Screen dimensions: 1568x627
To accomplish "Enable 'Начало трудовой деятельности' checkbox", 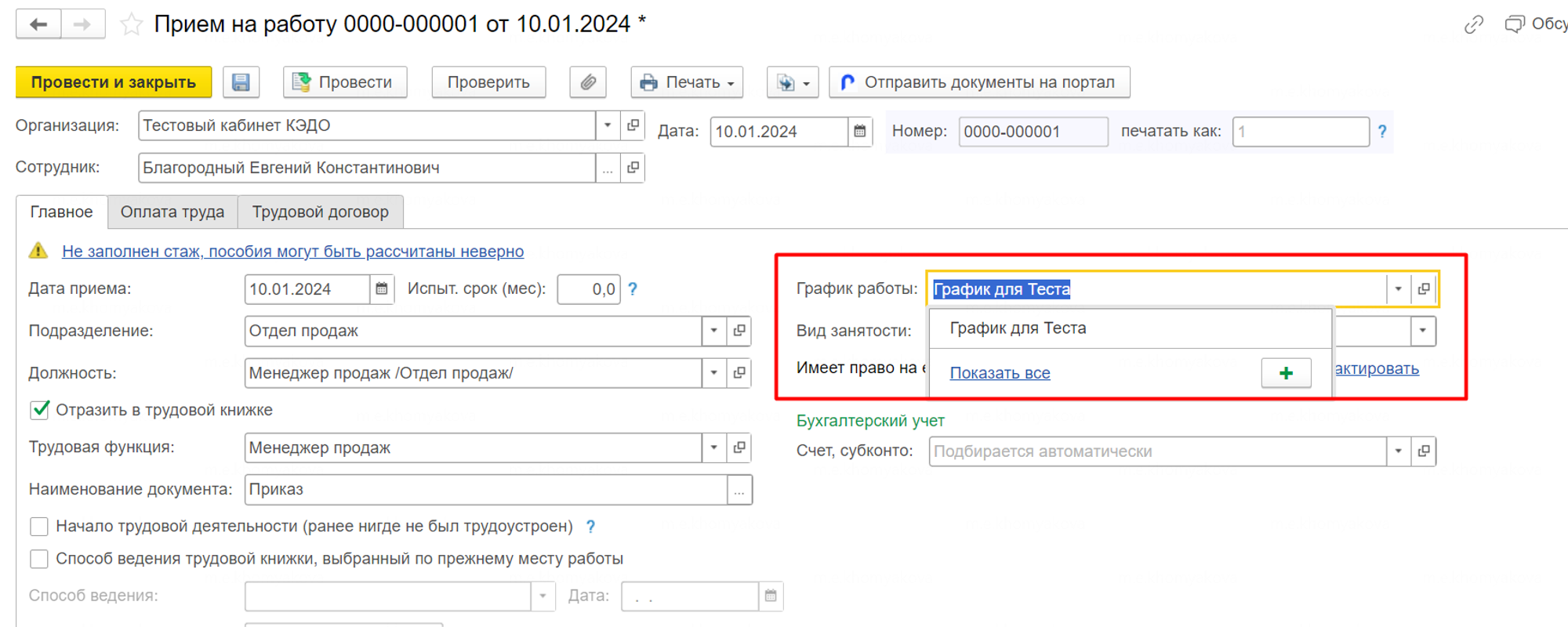I will coord(39,527).
